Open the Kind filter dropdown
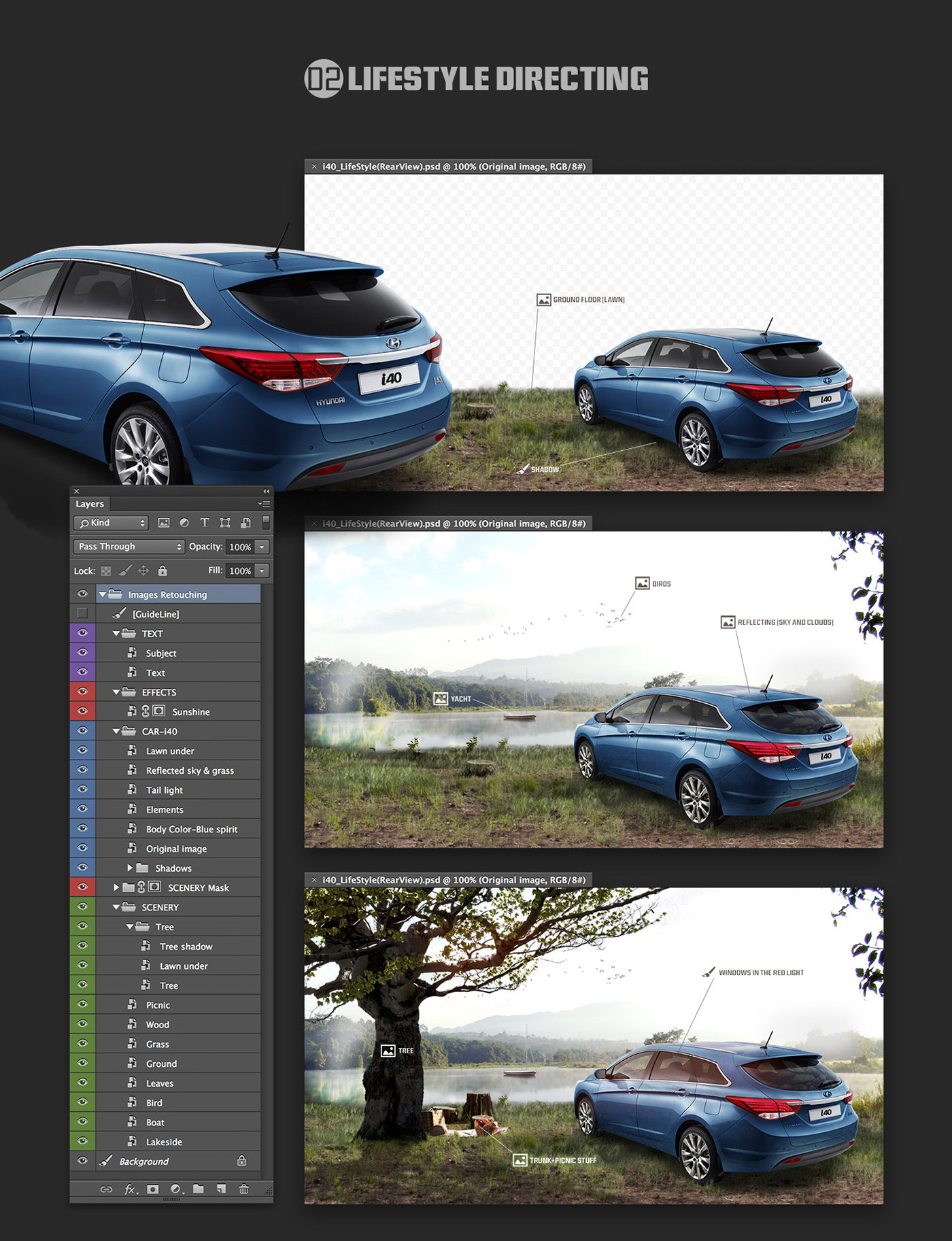Viewport: 952px width, 1241px height. click(111, 523)
